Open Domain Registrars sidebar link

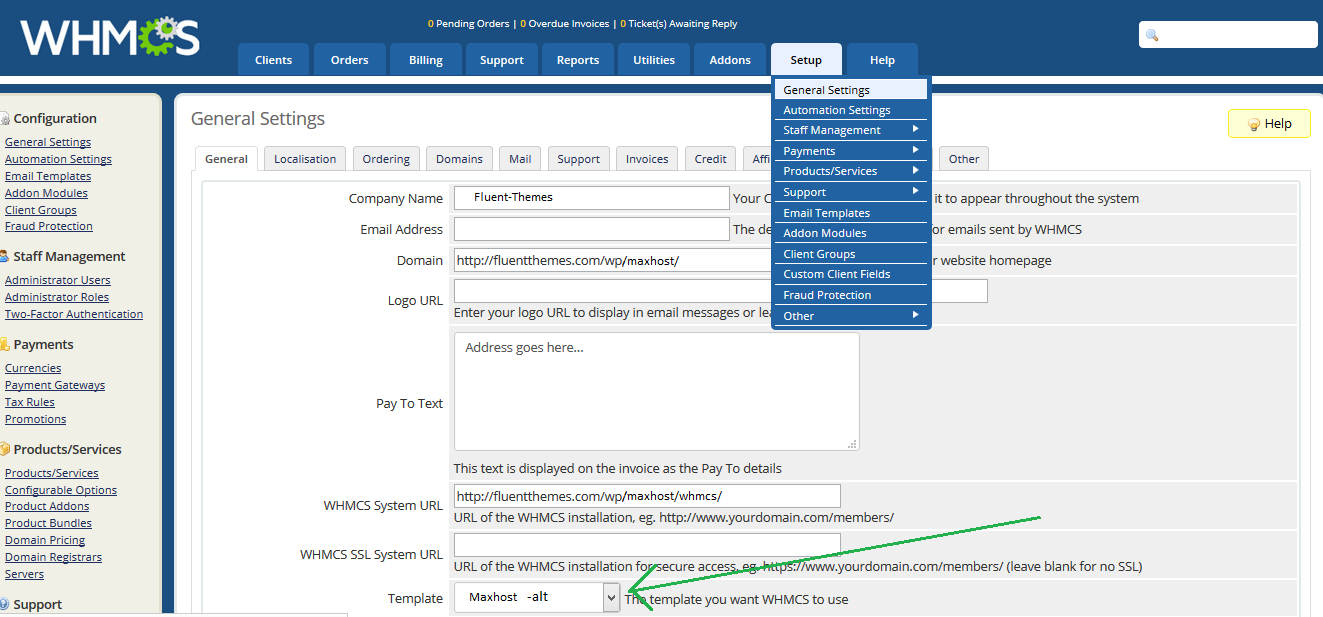(53, 557)
